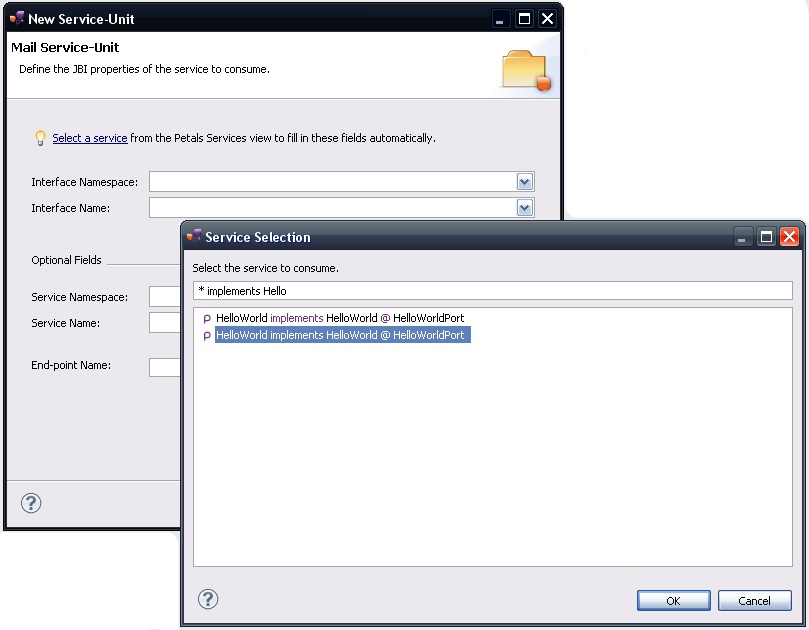The image size is (809, 630).
Task: Expand the Interface Namespace dropdown arrow
Action: click(x=524, y=181)
